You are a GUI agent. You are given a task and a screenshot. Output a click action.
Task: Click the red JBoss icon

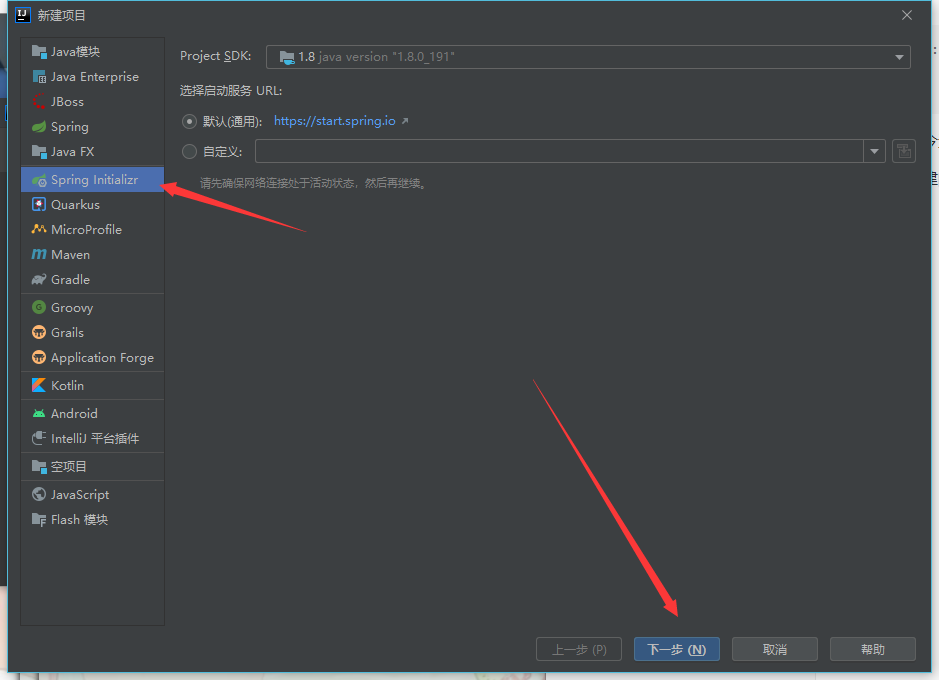click(39, 102)
